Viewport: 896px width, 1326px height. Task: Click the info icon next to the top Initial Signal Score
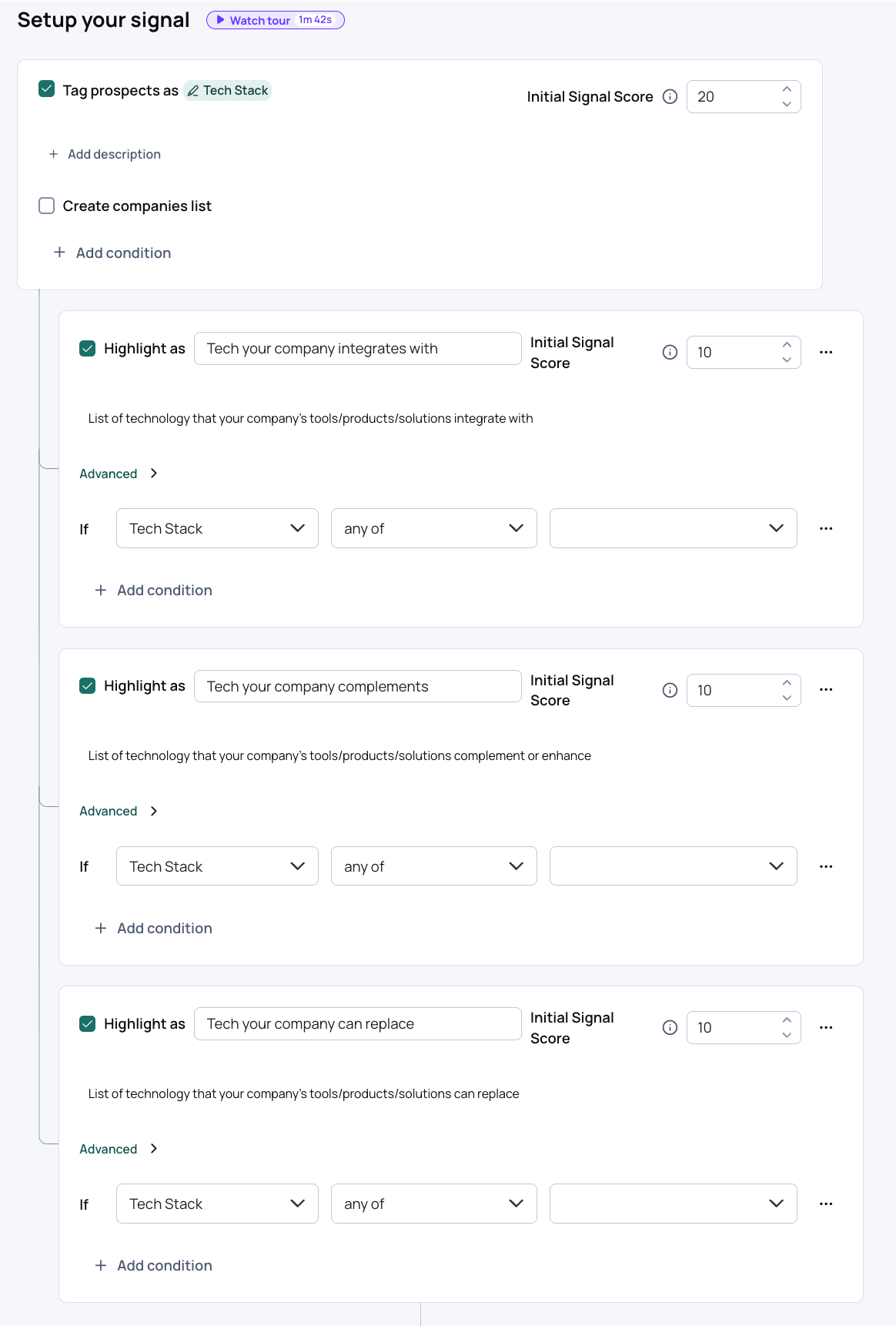point(670,96)
